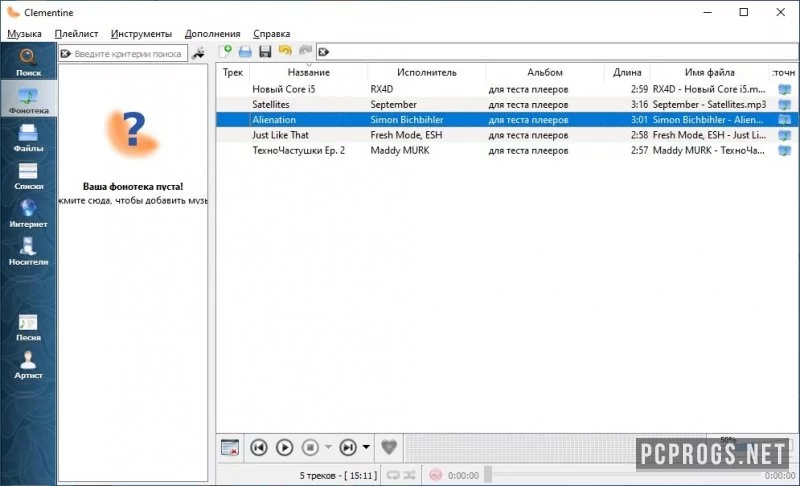
Task: Click source icon in Alienation row
Action: (784, 120)
